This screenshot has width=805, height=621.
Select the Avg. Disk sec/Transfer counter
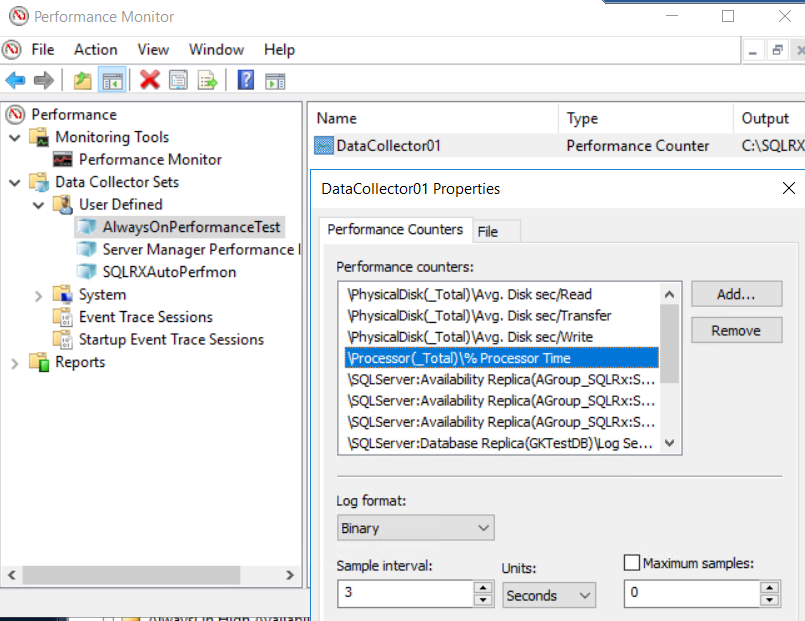pos(502,315)
